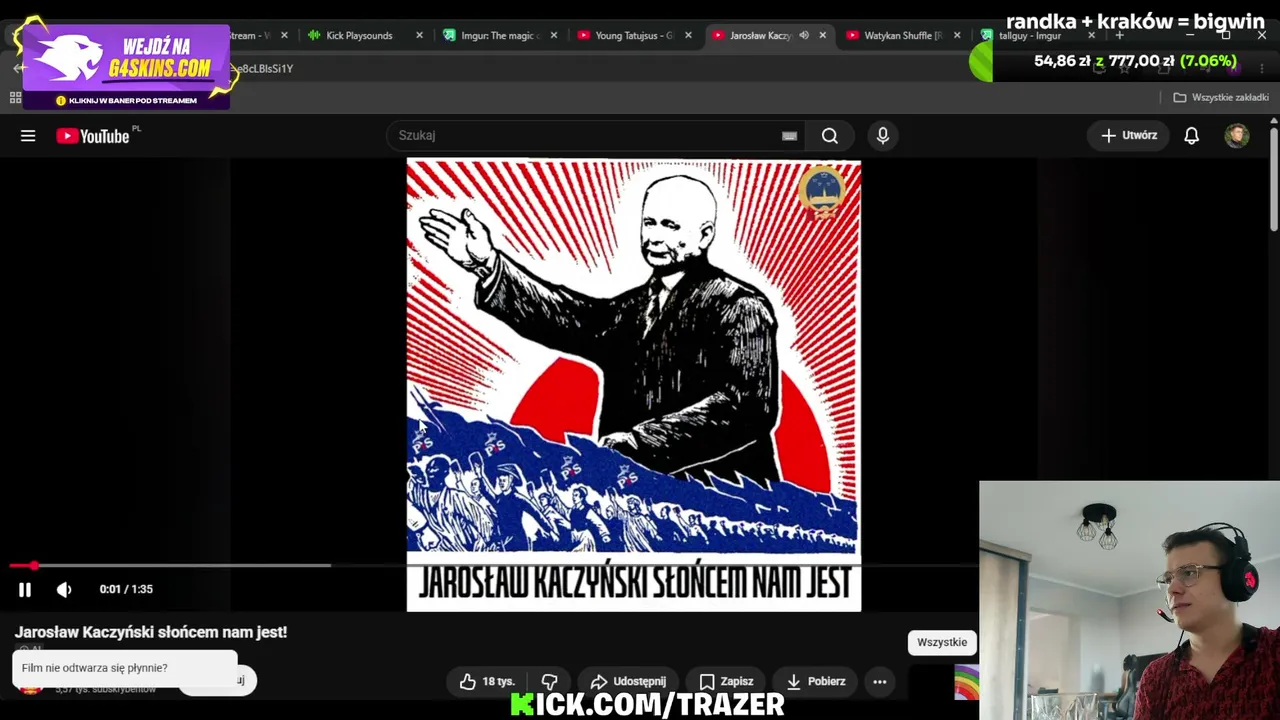This screenshot has height=720, width=1280.
Task: Click the 0:01 / 1:35 time display
Action: coord(126,590)
